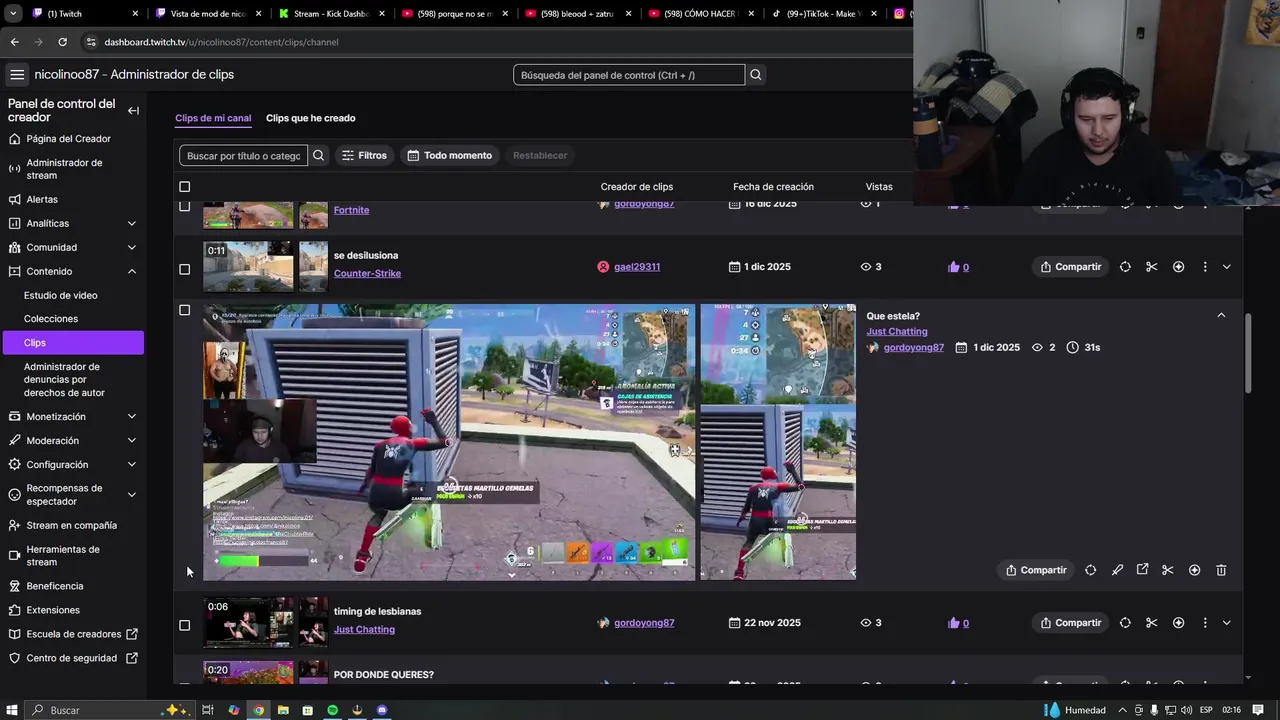The height and width of the screenshot is (720, 1280).
Task: Open the hamburger menu beside nicolinoo87
Action: (x=17, y=75)
